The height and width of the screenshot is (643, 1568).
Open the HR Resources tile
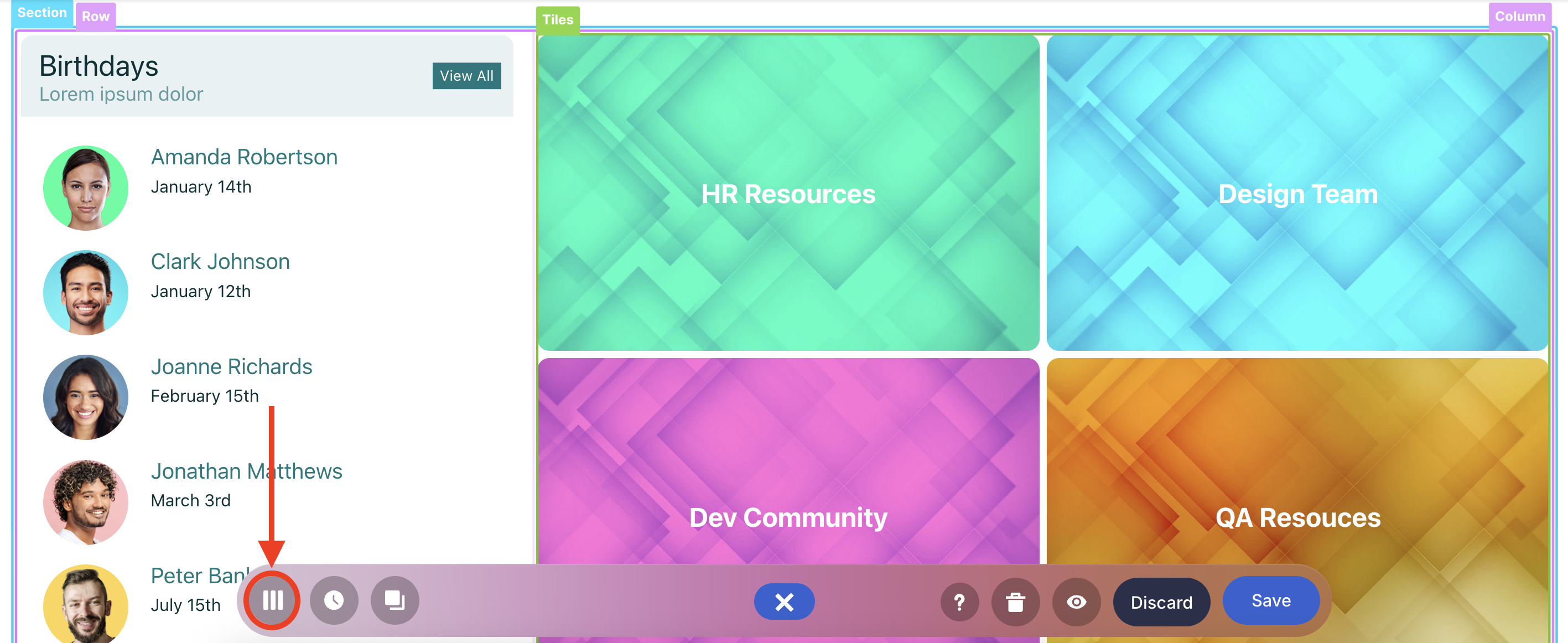pyautogui.click(x=788, y=194)
